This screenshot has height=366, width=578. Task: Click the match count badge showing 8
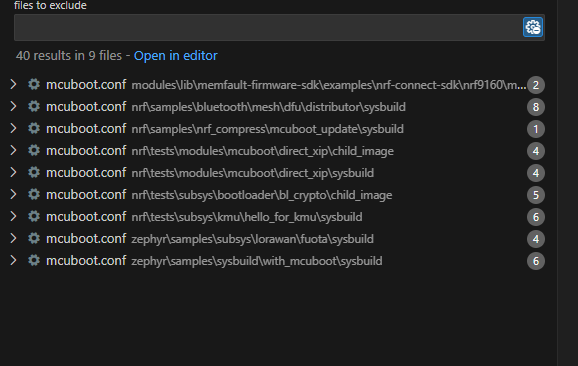[536, 107]
